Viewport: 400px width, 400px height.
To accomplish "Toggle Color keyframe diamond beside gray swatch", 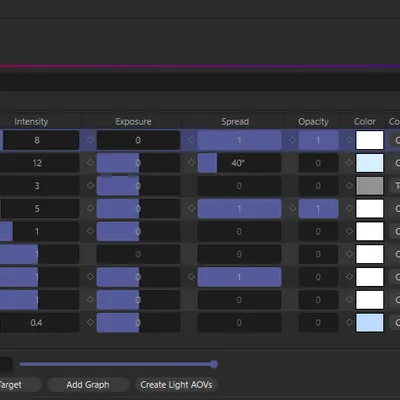I will coord(349,185).
